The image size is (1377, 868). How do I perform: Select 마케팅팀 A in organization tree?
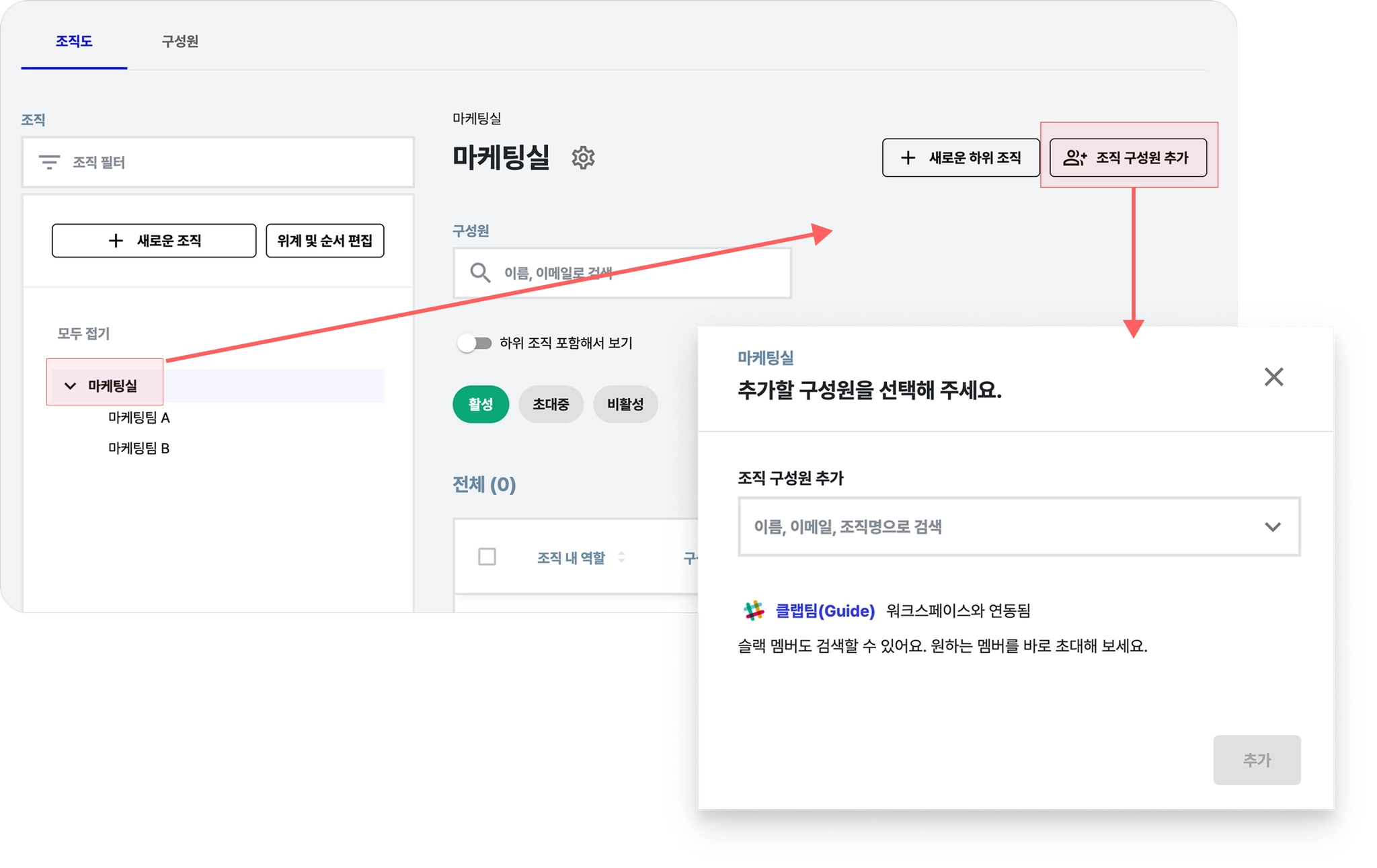pos(139,418)
